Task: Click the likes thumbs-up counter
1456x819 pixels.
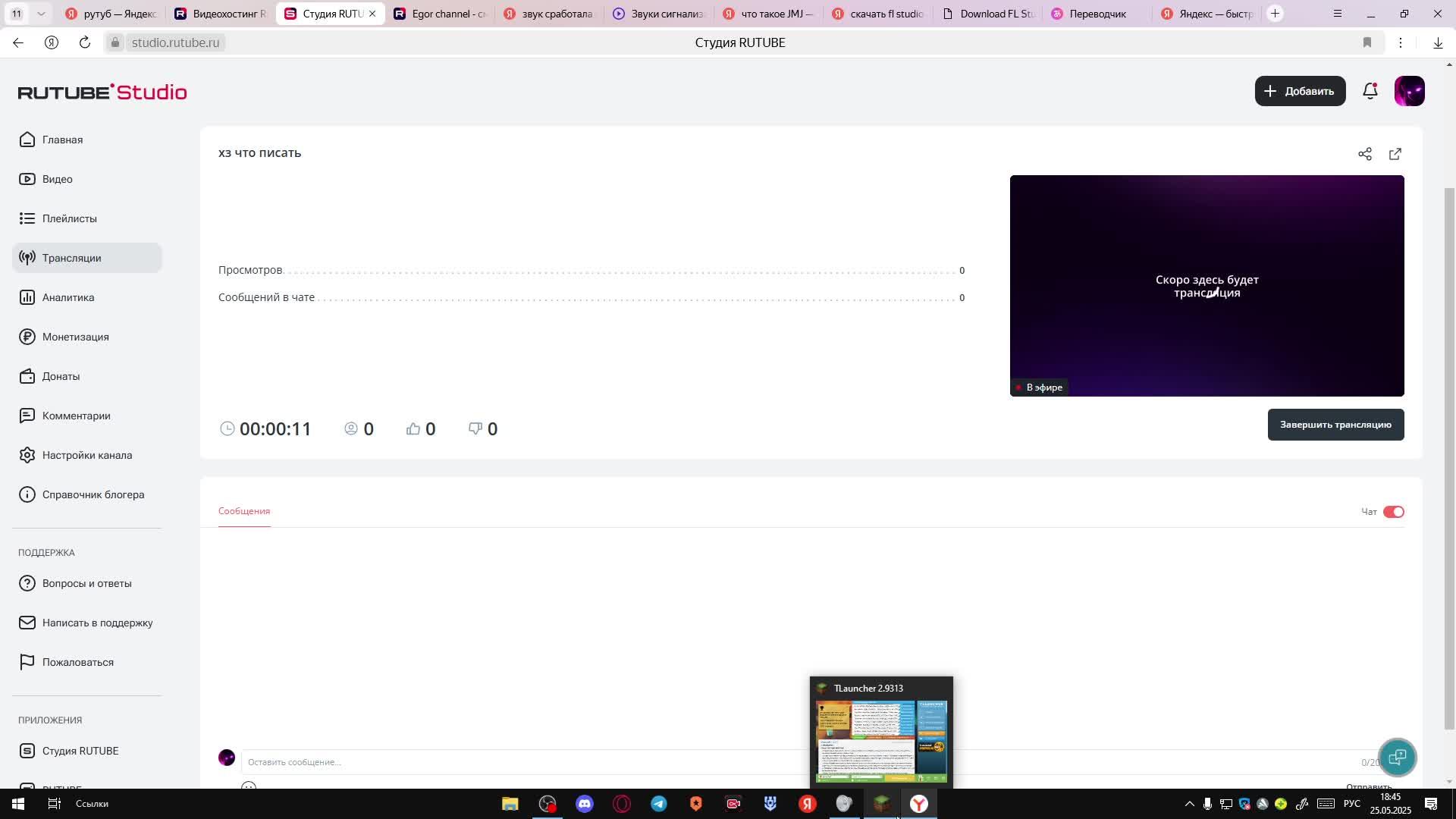Action: 421,429
